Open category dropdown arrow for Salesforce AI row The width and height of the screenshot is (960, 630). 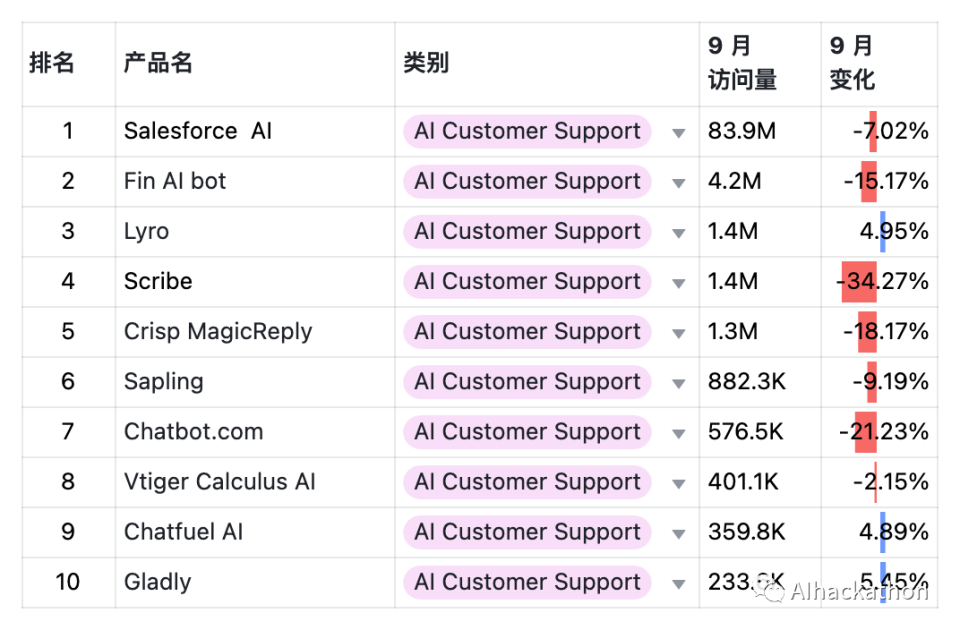(679, 133)
